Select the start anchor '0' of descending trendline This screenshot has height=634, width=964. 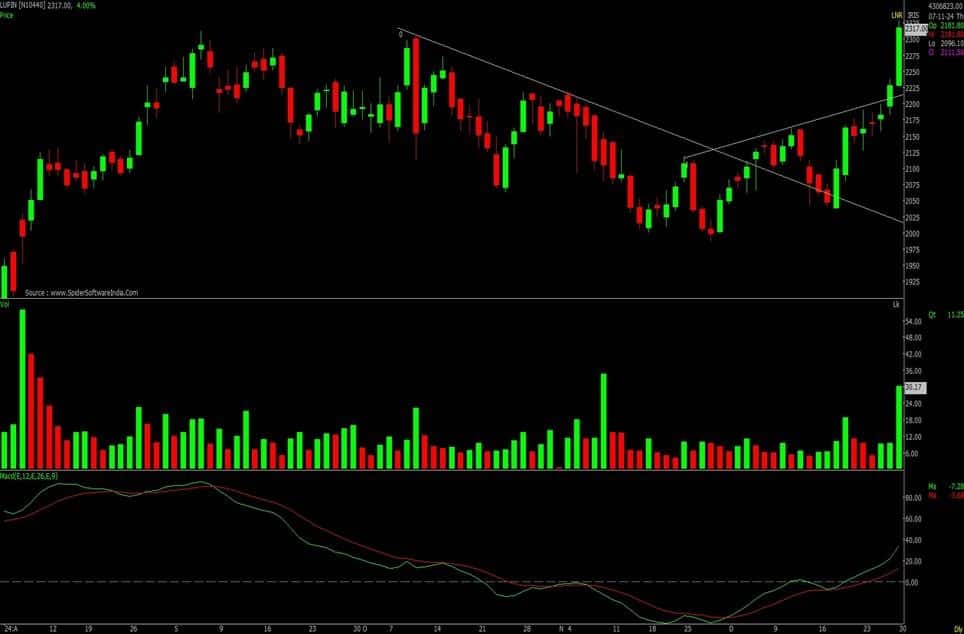tap(400, 34)
